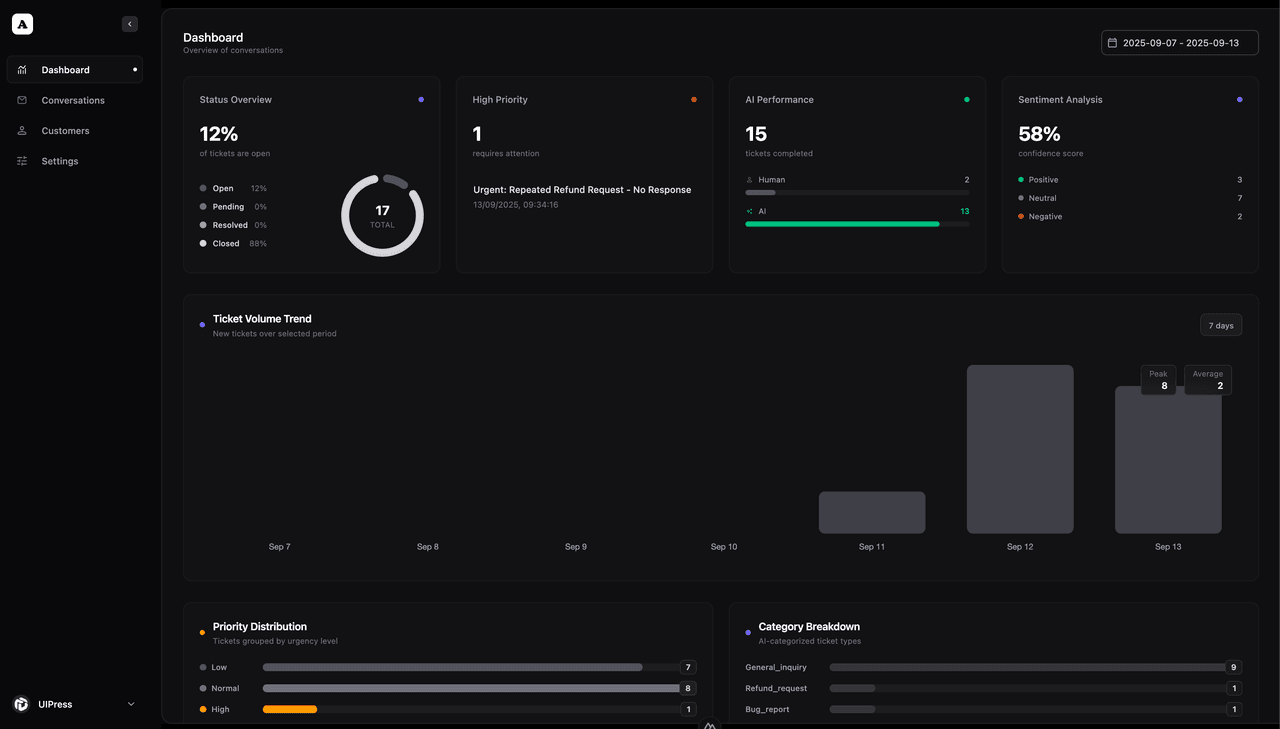Open the 7 days period selector
The height and width of the screenshot is (729, 1280).
pos(1221,325)
